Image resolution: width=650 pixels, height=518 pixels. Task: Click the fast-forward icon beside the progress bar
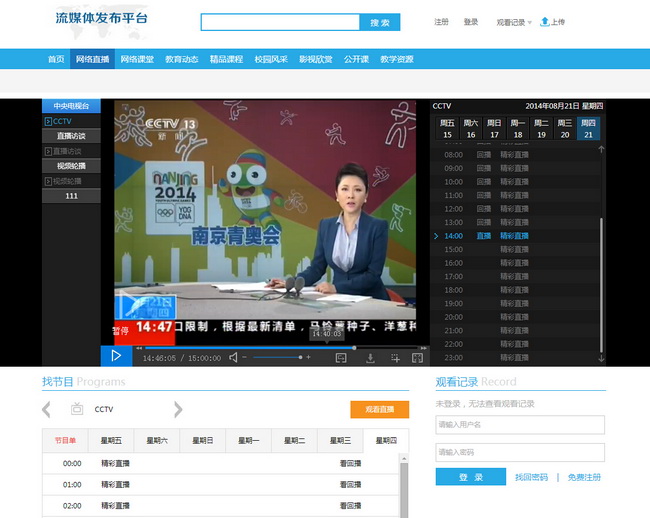(423, 348)
